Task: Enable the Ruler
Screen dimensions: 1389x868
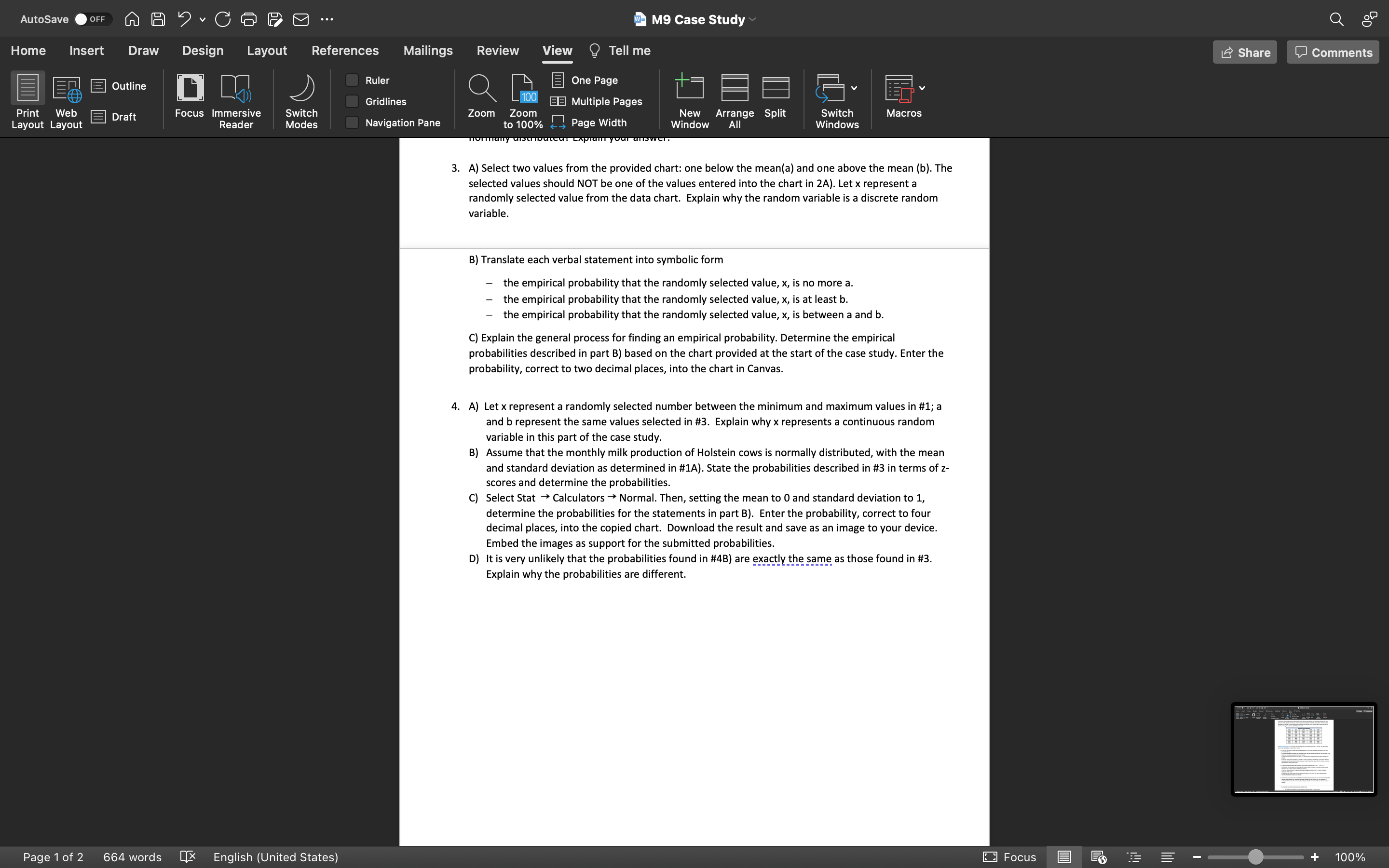Action: pos(353,80)
